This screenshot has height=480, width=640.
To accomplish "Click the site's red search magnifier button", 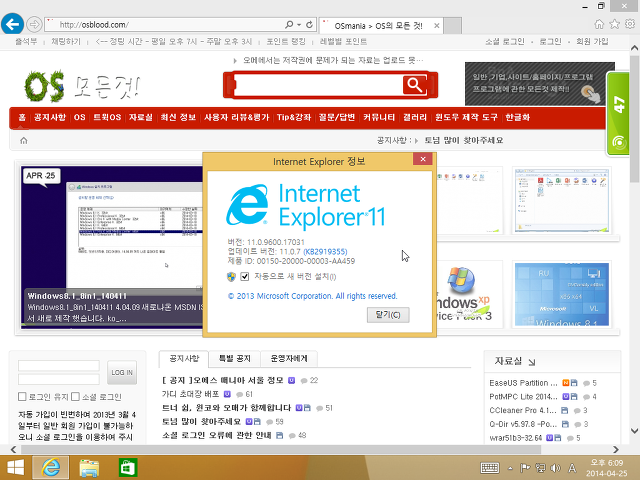I will click(x=415, y=85).
